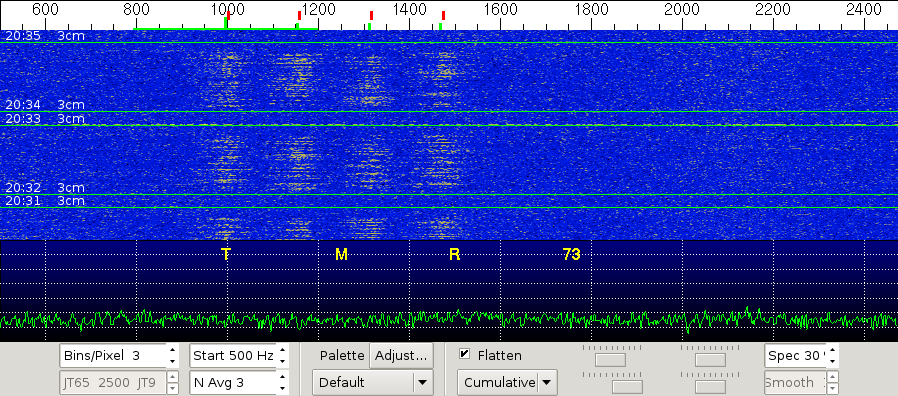Image resolution: width=898 pixels, height=396 pixels.
Task: Toggle the Flatten checkbox
Action: tap(464, 355)
